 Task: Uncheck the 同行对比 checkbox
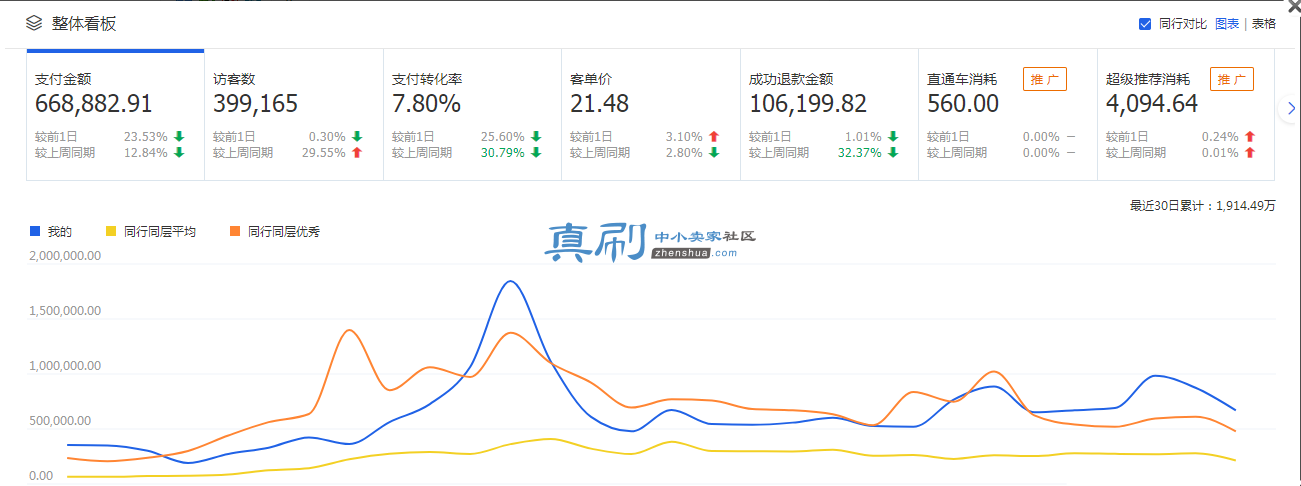click(1145, 24)
